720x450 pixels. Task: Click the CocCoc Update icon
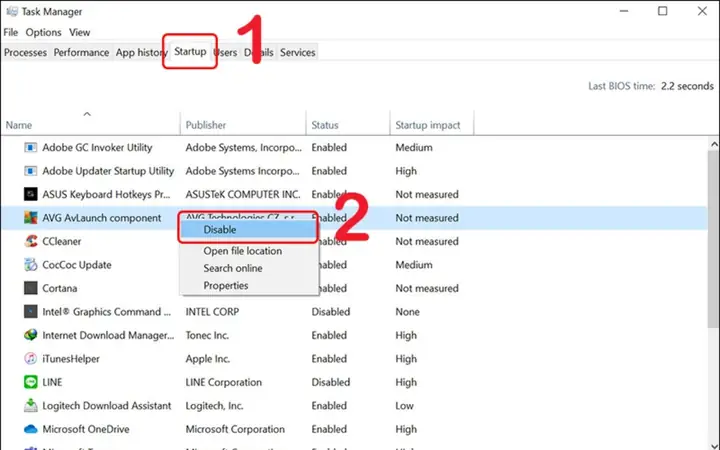tap(30, 264)
